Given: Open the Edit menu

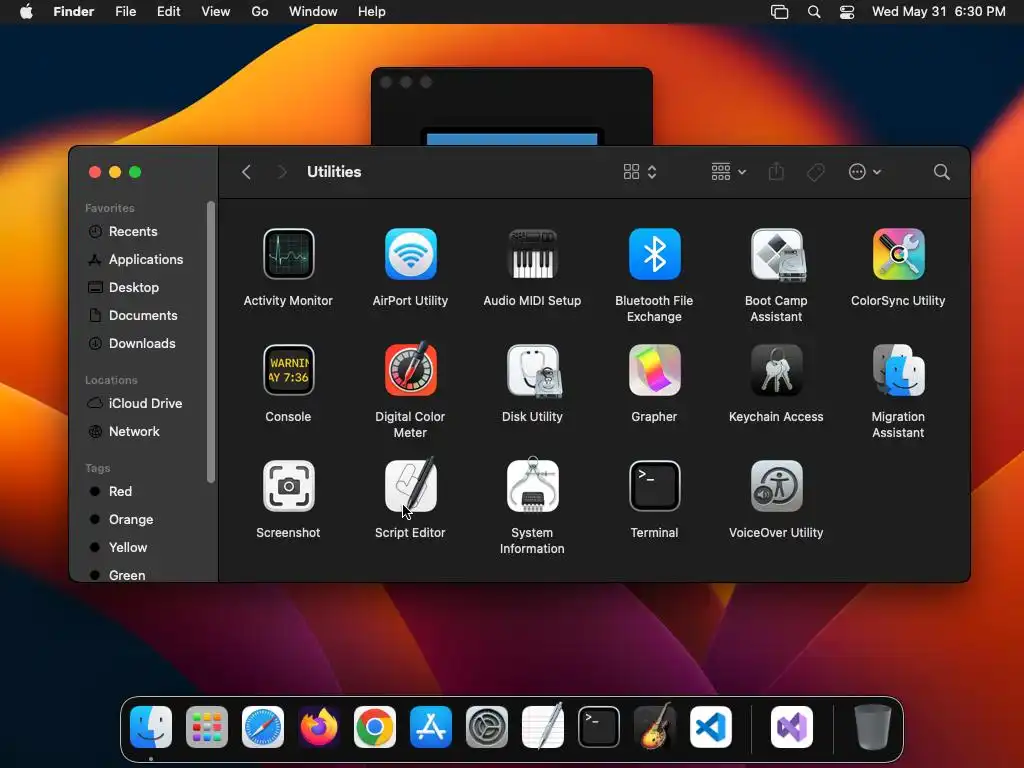Looking at the screenshot, I should (168, 12).
